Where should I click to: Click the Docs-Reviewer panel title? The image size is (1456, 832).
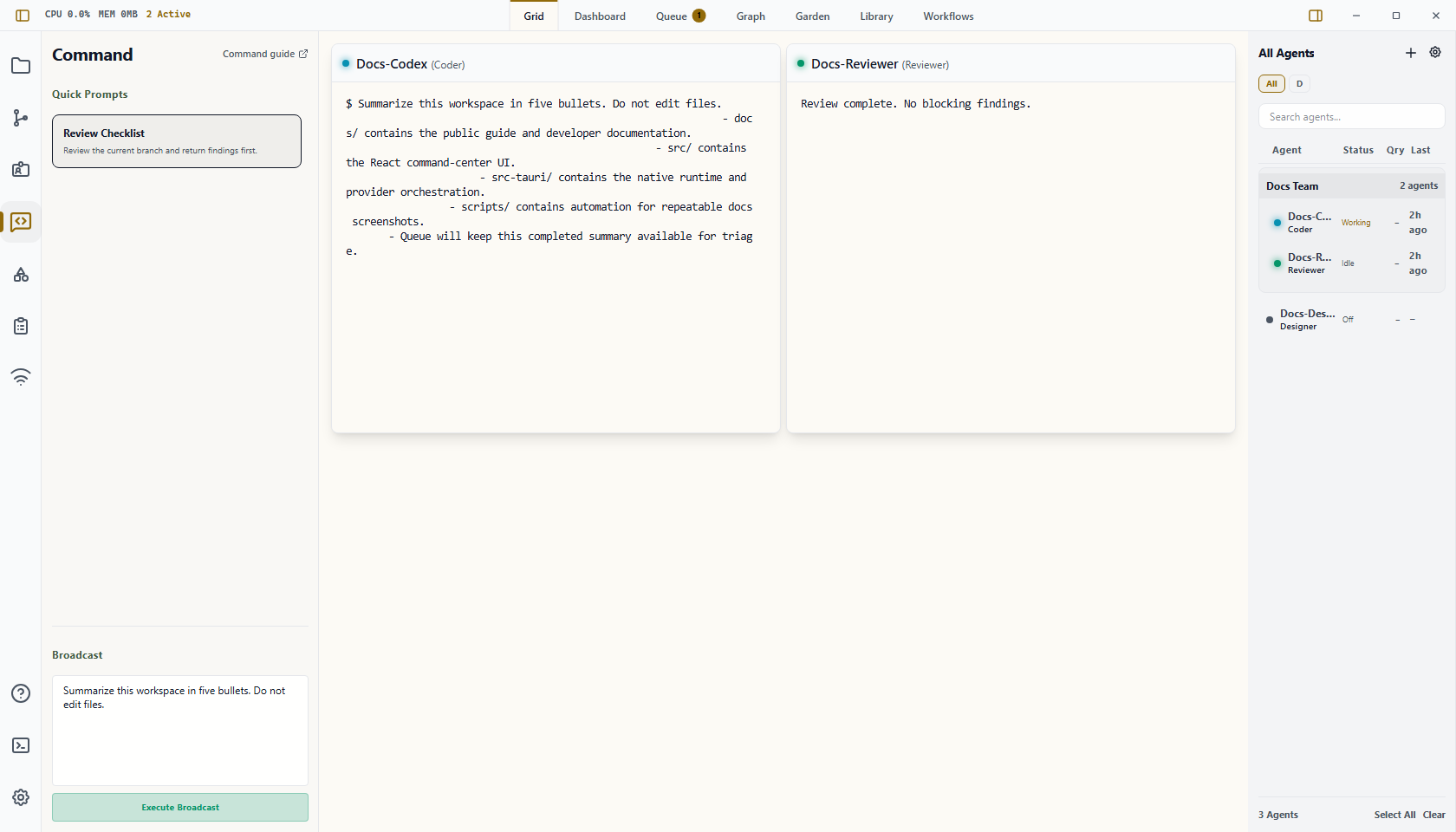point(855,64)
